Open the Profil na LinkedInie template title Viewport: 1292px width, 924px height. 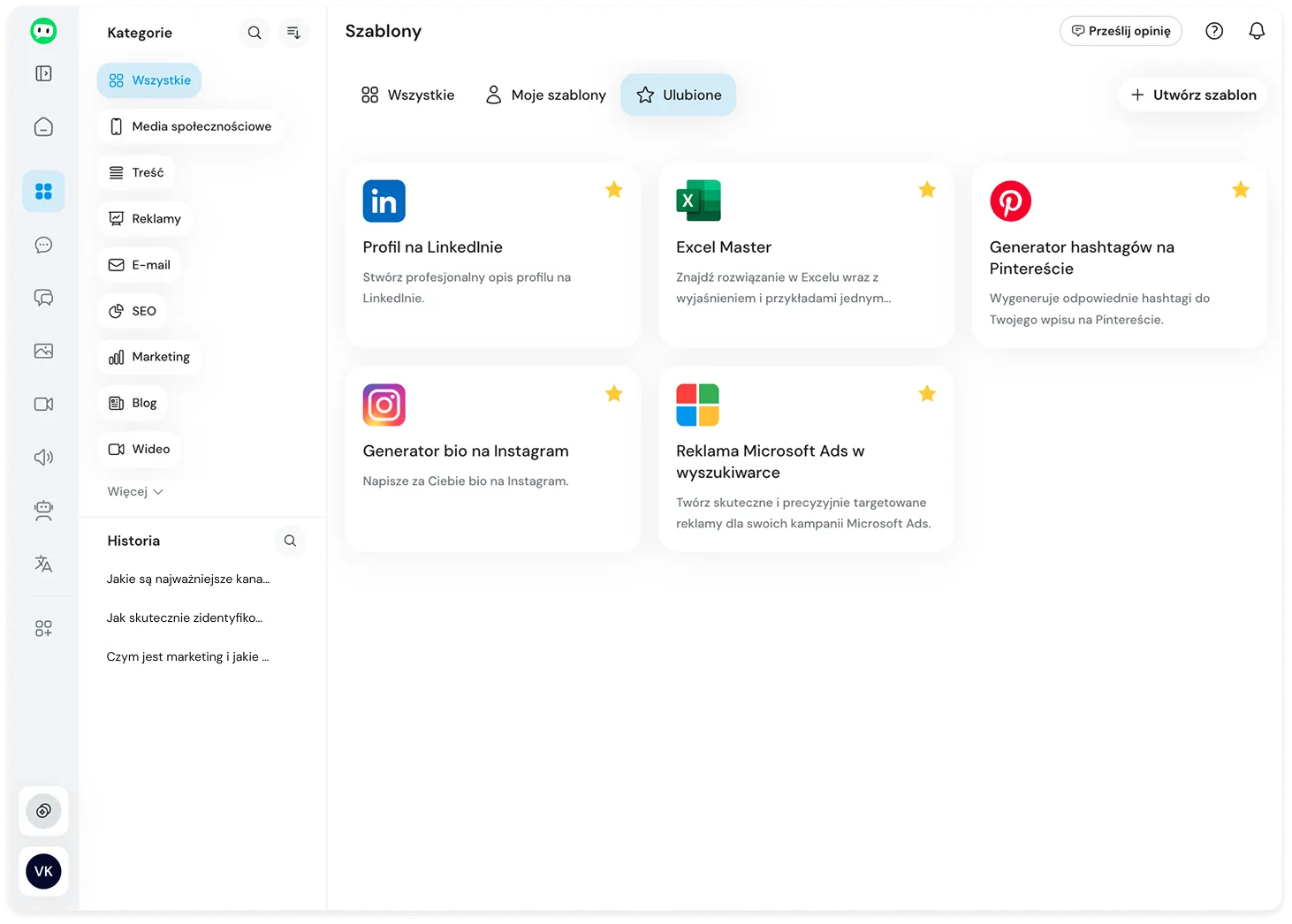point(433,247)
